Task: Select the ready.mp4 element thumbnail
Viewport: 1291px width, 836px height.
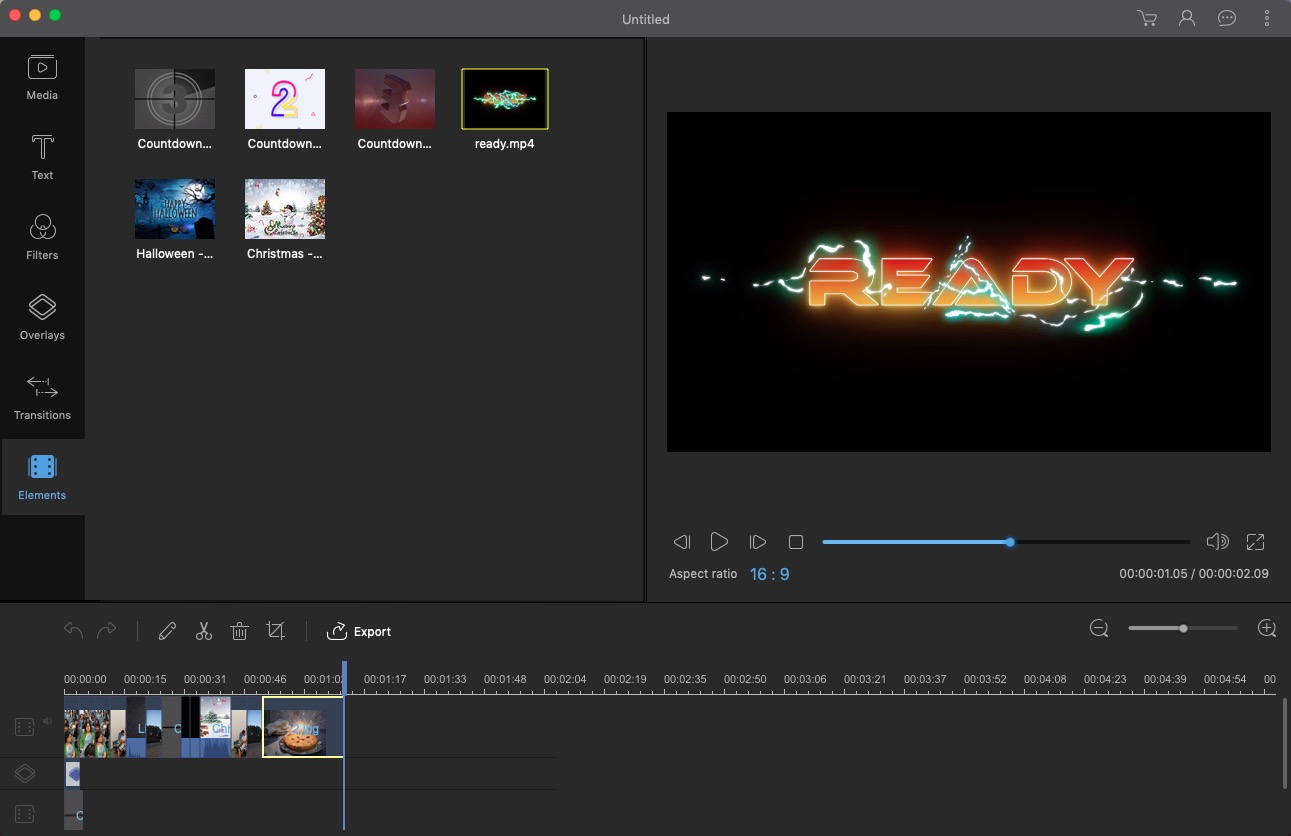Action: [505, 99]
